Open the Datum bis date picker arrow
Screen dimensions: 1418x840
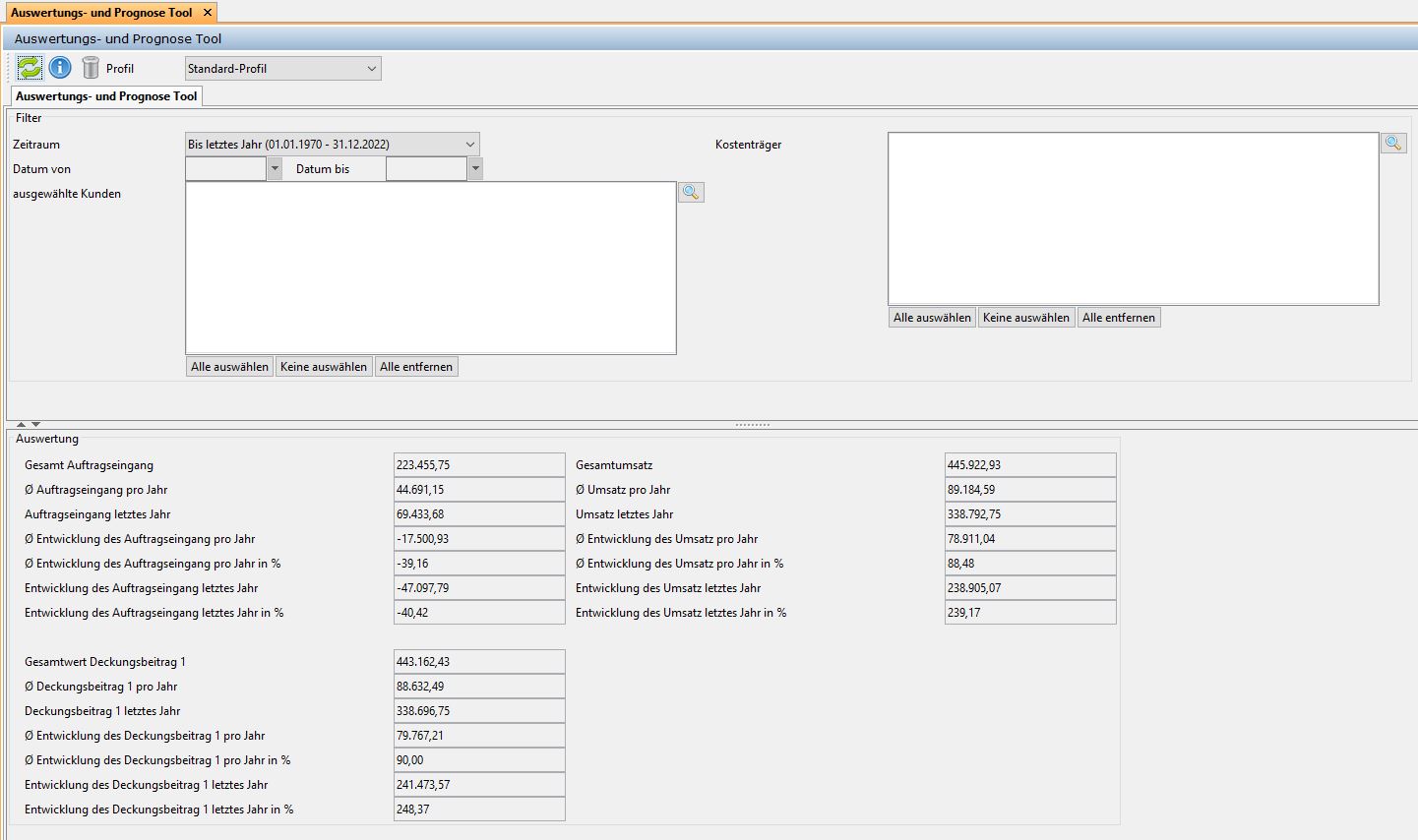(x=475, y=168)
